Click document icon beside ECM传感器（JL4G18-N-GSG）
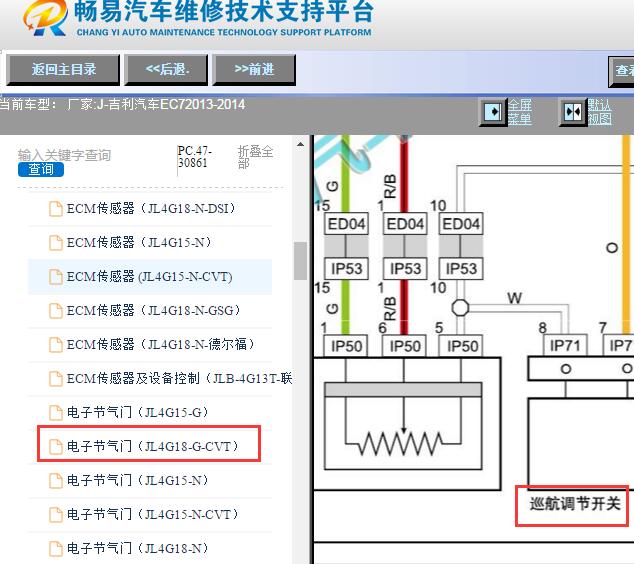634x564 pixels. (x=55, y=311)
